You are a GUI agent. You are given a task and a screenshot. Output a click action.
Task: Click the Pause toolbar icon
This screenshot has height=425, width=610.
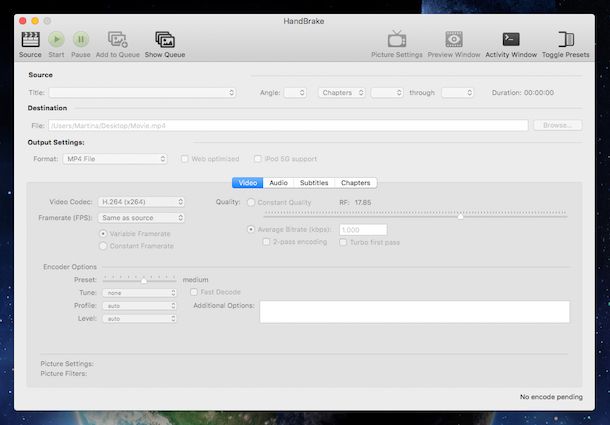coord(81,39)
